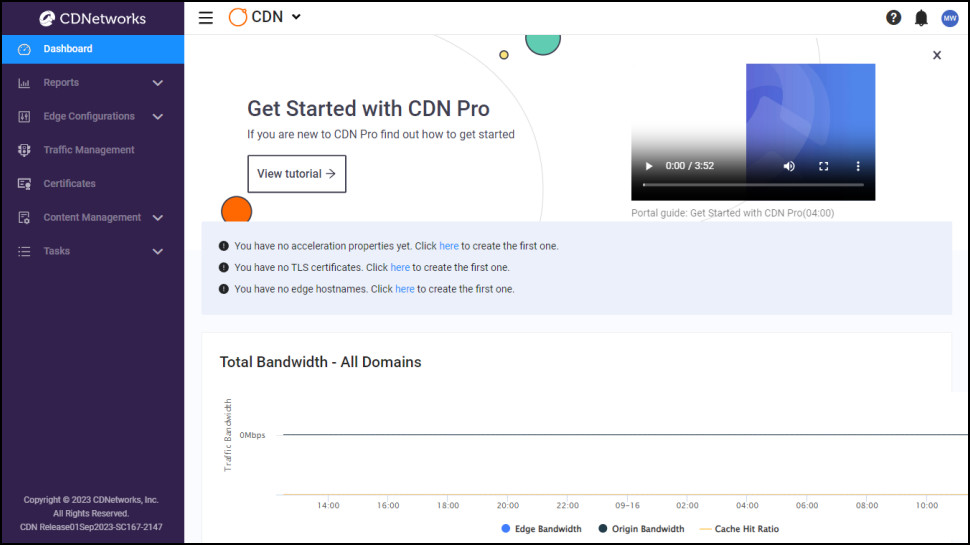Click the Tasks list icon

coord(24,251)
